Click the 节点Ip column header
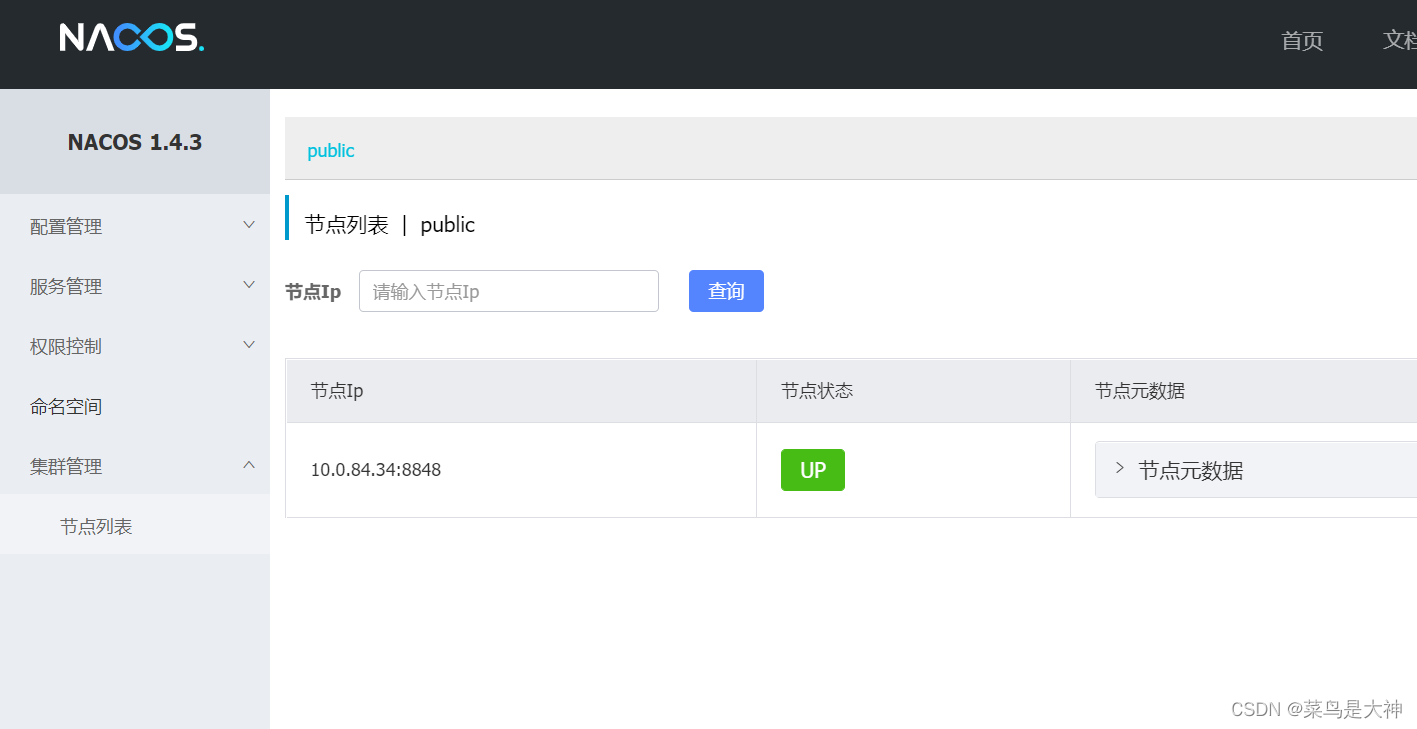Screen dimensions: 1417x729 click(521, 391)
